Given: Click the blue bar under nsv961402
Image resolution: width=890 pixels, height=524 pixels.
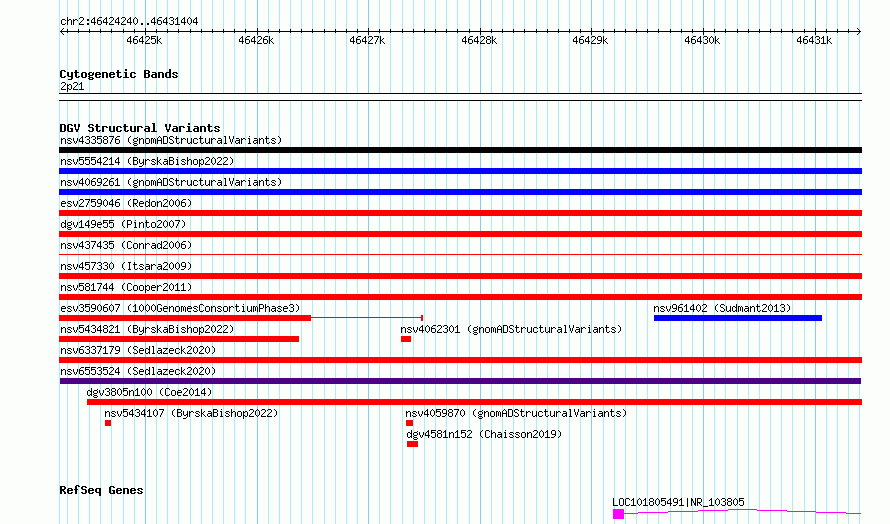Looking at the screenshot, I should [x=738, y=318].
